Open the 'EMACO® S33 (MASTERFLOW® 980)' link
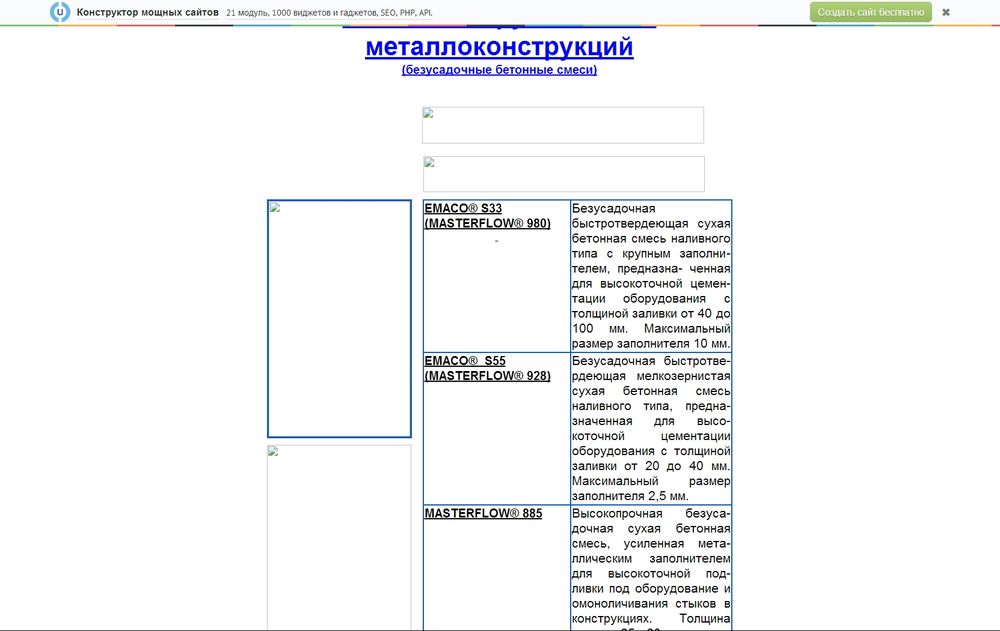Image resolution: width=1000 pixels, height=631 pixels. (487, 216)
